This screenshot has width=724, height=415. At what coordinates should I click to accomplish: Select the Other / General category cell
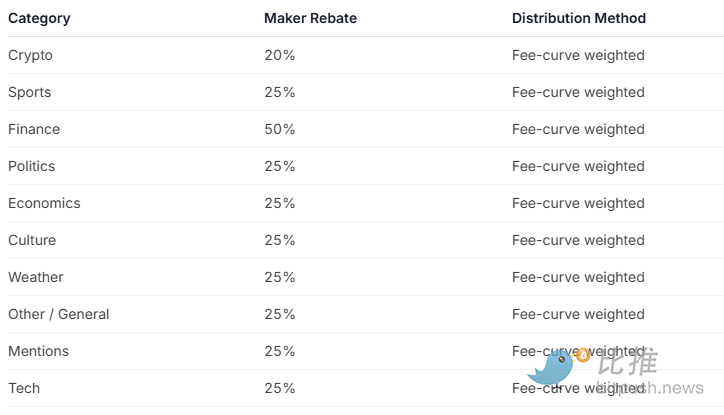click(x=58, y=314)
